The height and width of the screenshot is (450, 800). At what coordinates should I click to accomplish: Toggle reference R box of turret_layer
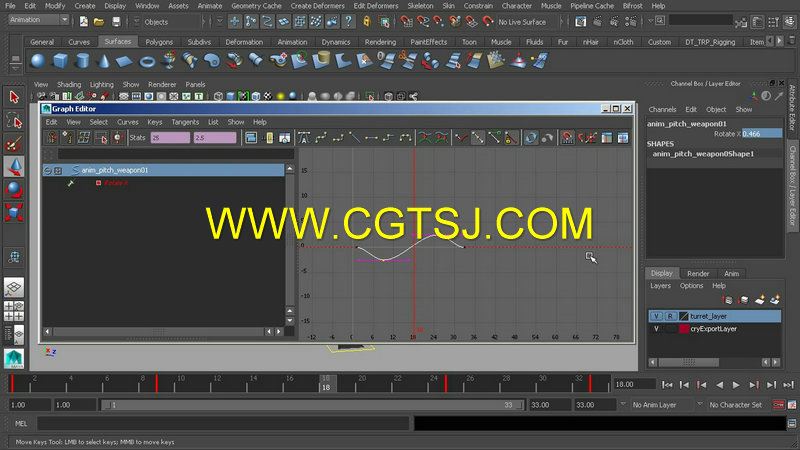tap(670, 316)
